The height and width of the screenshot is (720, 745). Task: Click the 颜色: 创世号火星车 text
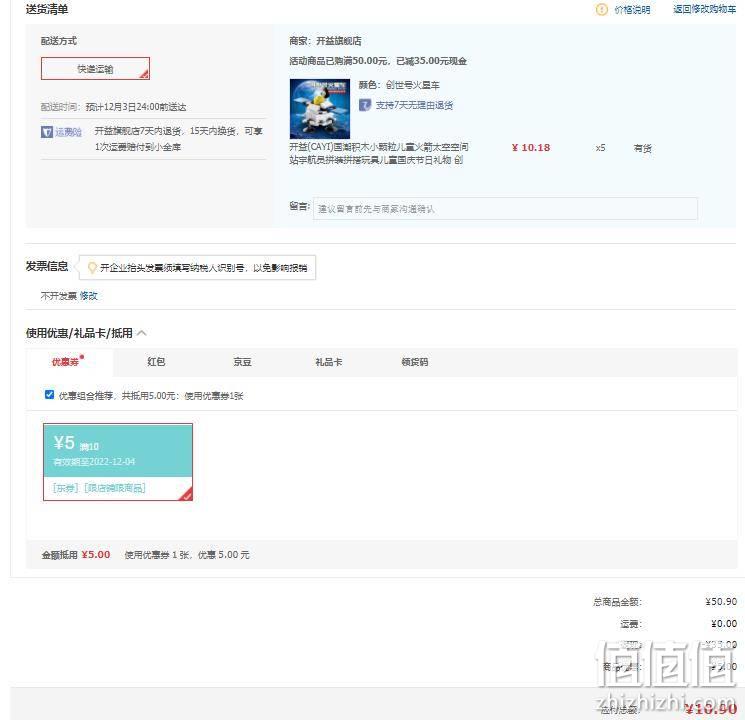(x=399, y=85)
